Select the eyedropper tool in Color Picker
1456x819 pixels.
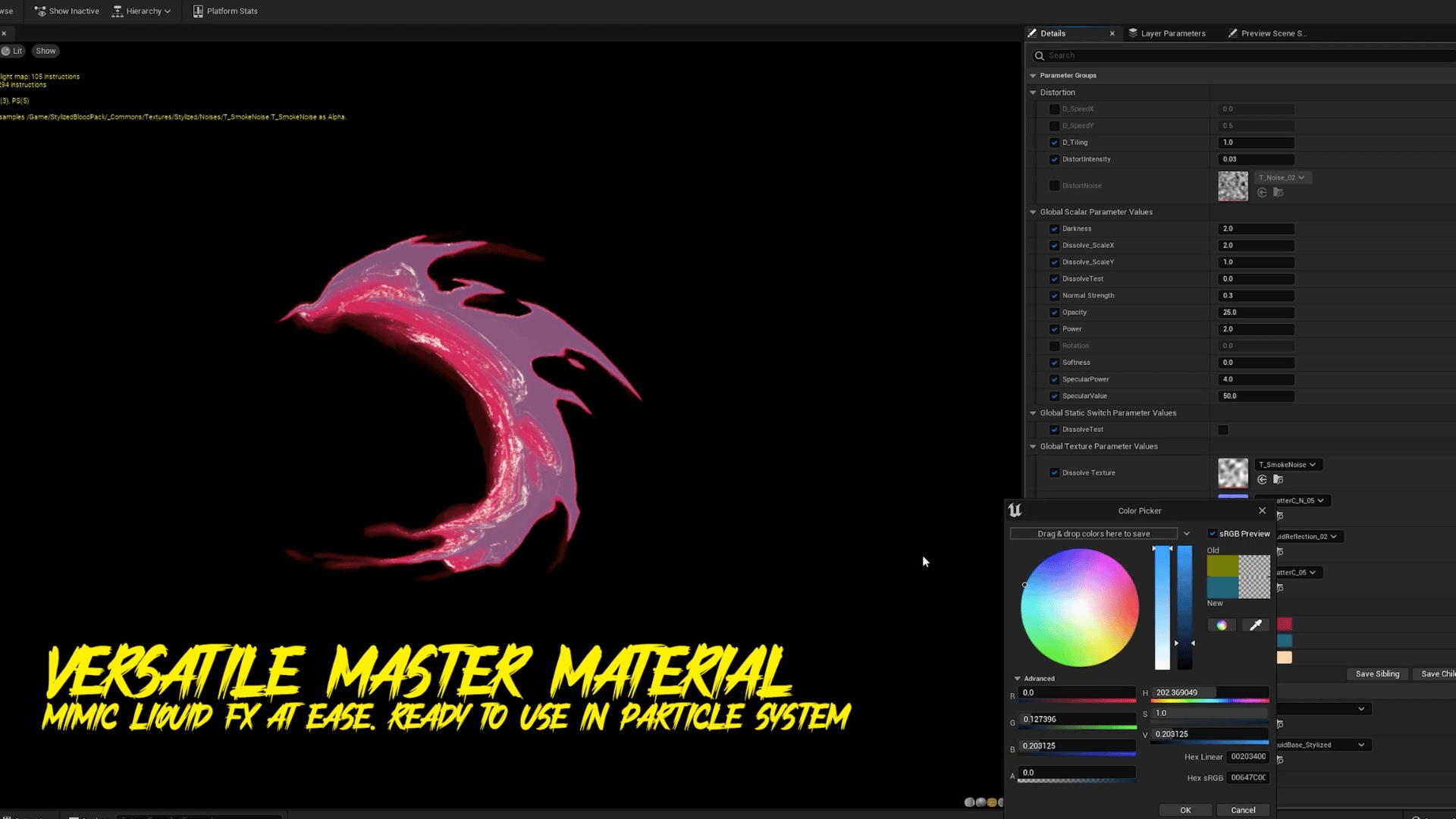(1256, 624)
